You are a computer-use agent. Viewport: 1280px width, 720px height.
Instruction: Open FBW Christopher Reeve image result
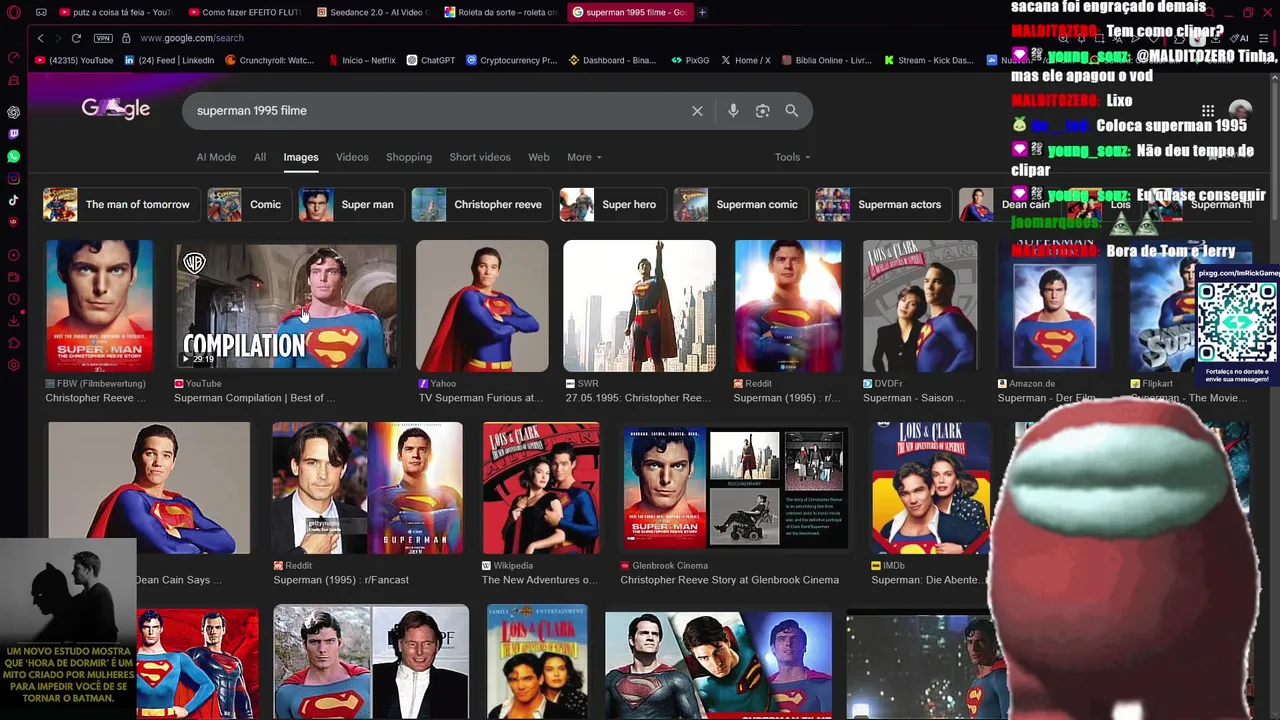tap(99, 306)
